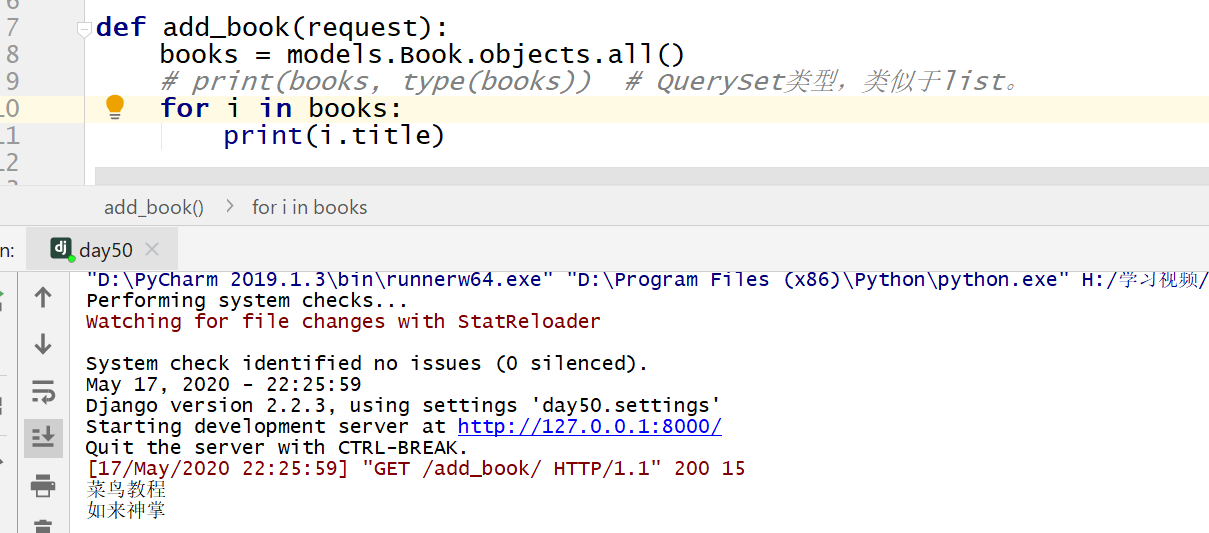This screenshot has width=1209, height=533.
Task: Click the trash icon to clear console
Action: tap(43, 526)
